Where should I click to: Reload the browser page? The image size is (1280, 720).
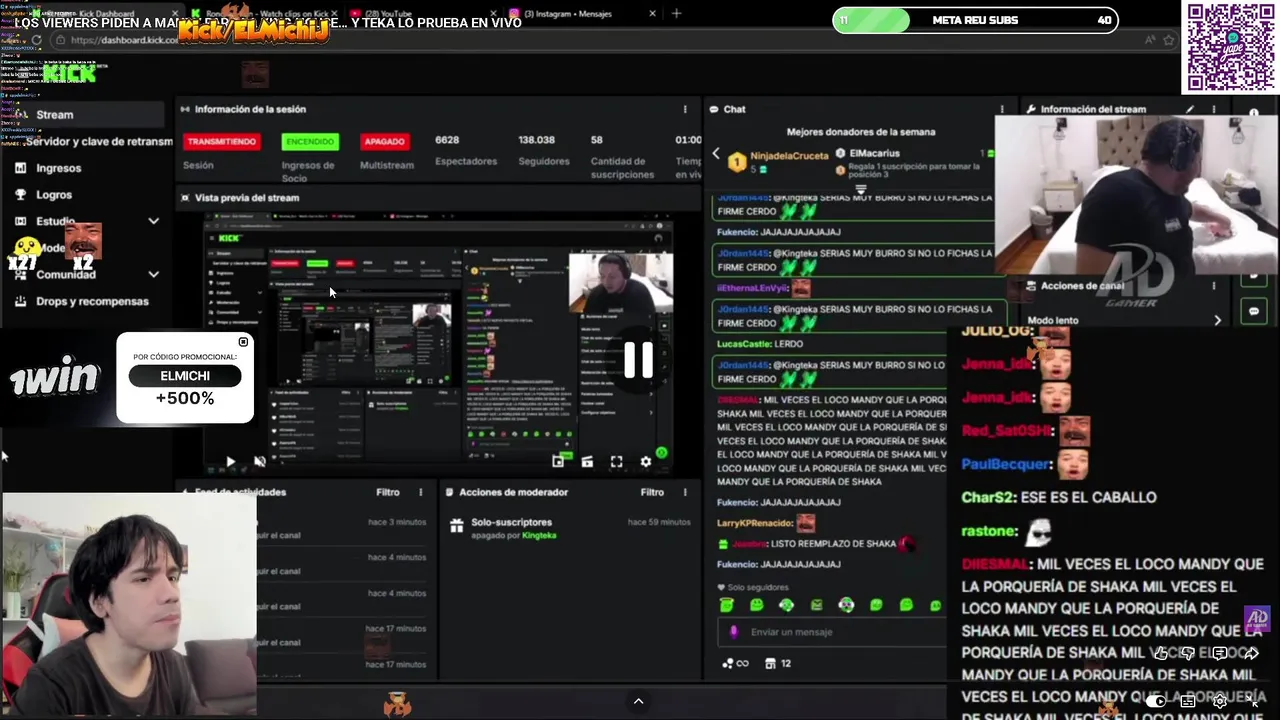[x=37, y=40]
